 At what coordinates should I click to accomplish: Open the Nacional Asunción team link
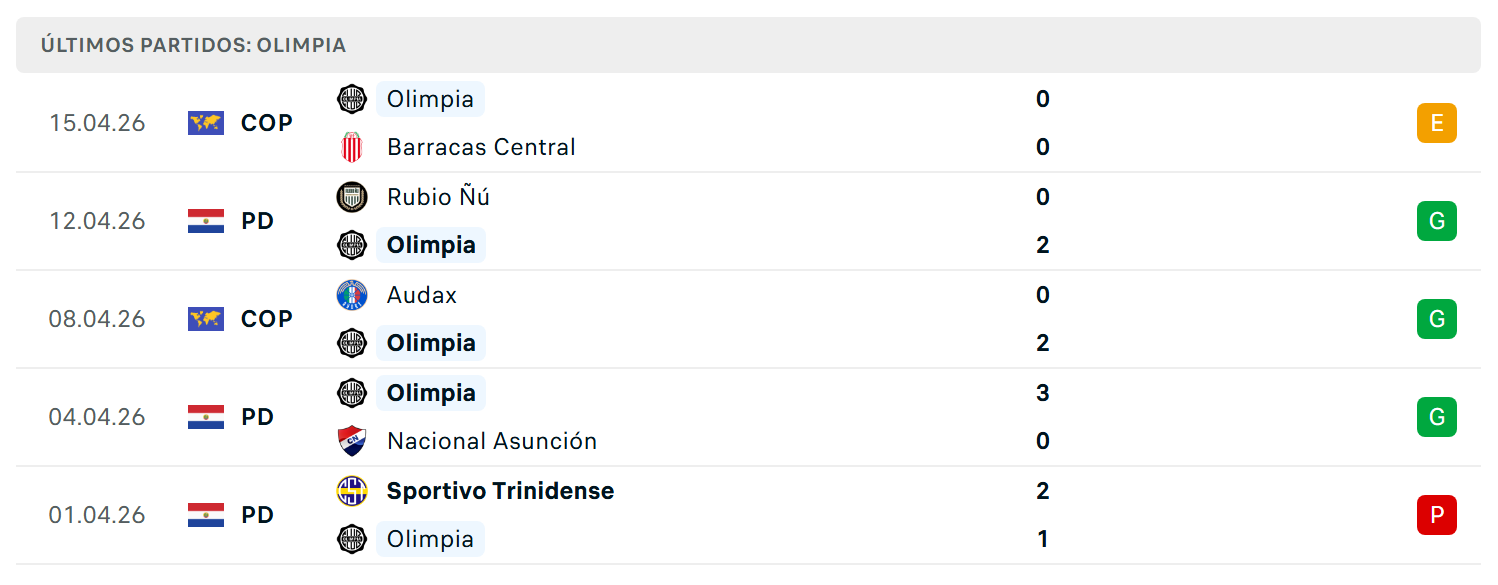click(x=492, y=441)
